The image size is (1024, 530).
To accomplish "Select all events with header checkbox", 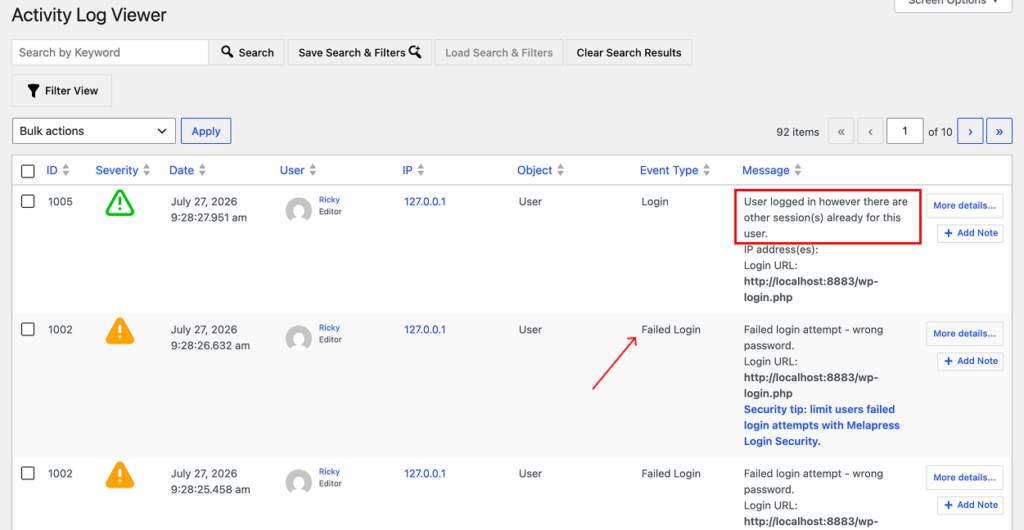I will click(x=27, y=171).
